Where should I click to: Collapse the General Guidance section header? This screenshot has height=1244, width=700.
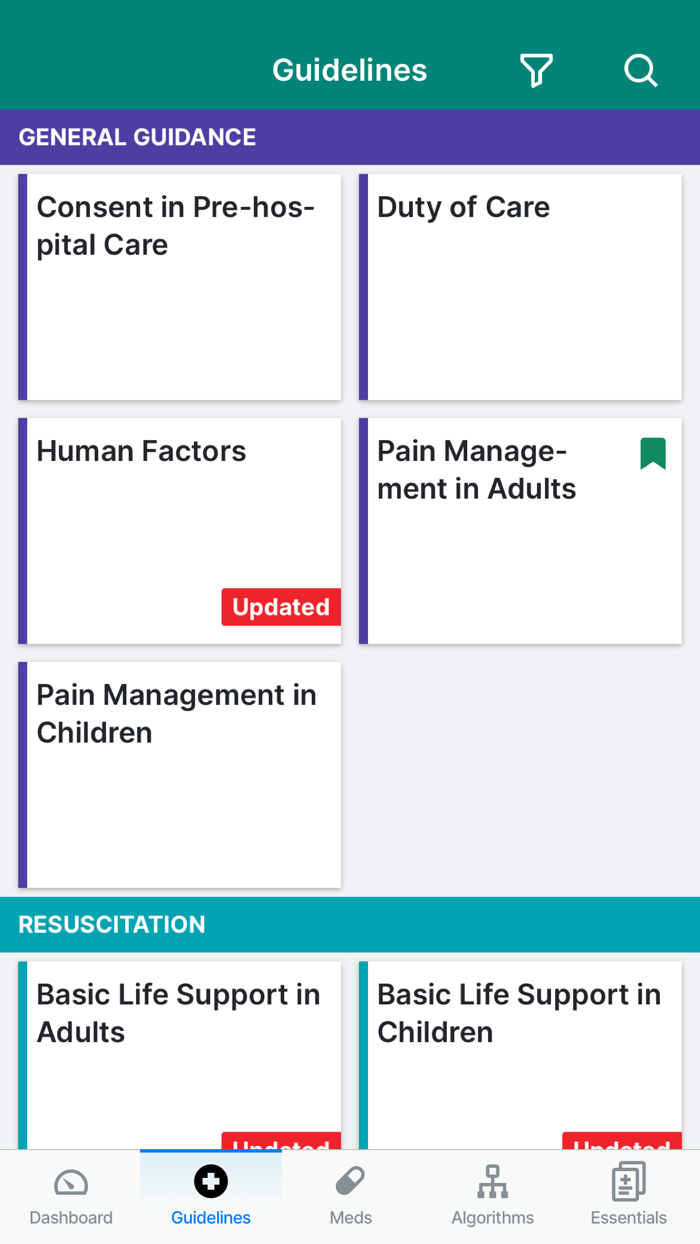(x=350, y=137)
